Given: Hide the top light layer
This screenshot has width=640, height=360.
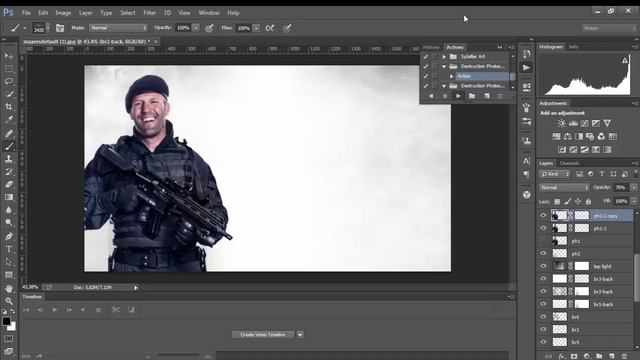Looking at the screenshot, I should 543,266.
